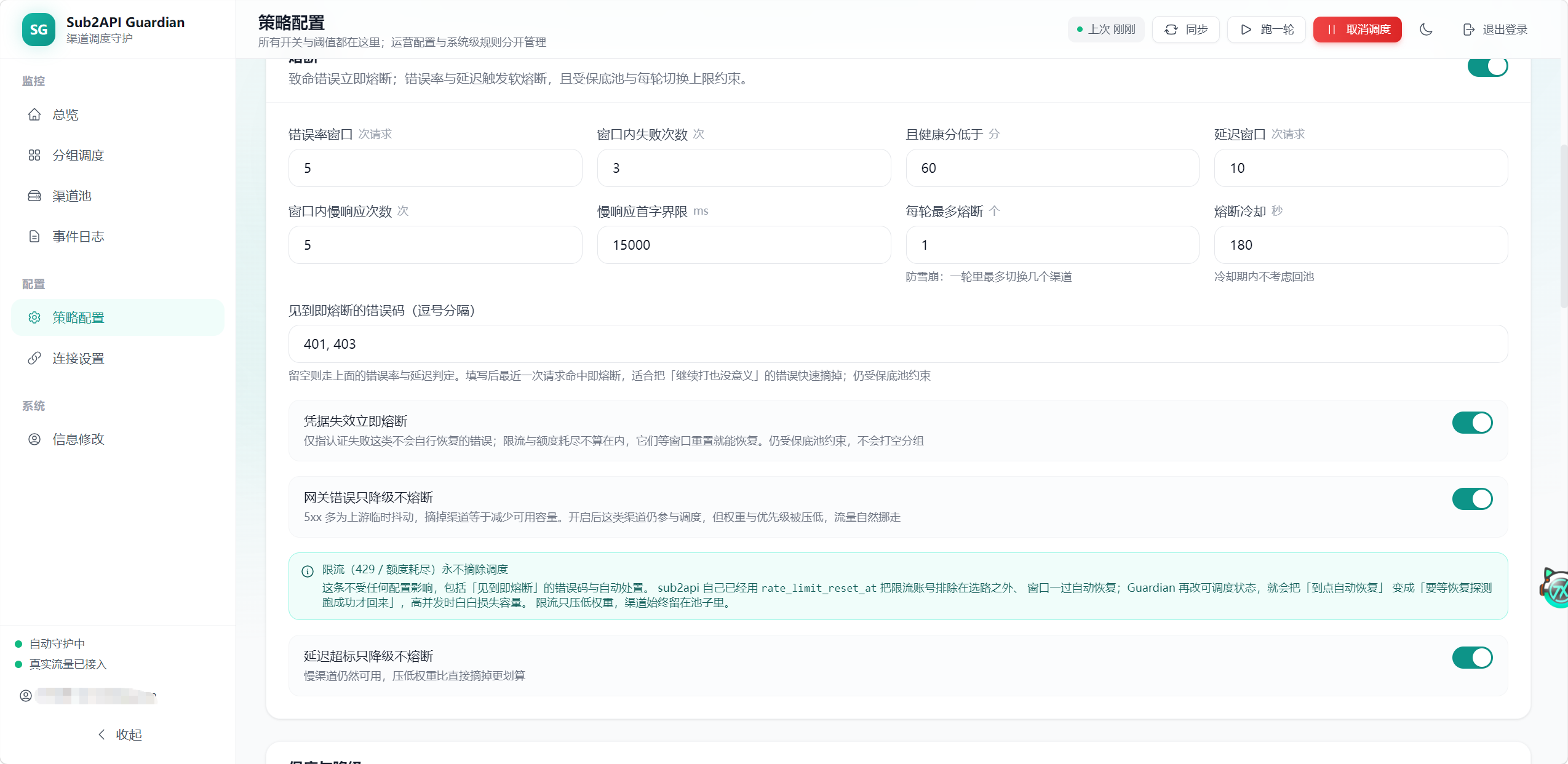This screenshot has width=1568, height=764.
Task: Select the 策略配置 gear icon
Action: tap(34, 318)
